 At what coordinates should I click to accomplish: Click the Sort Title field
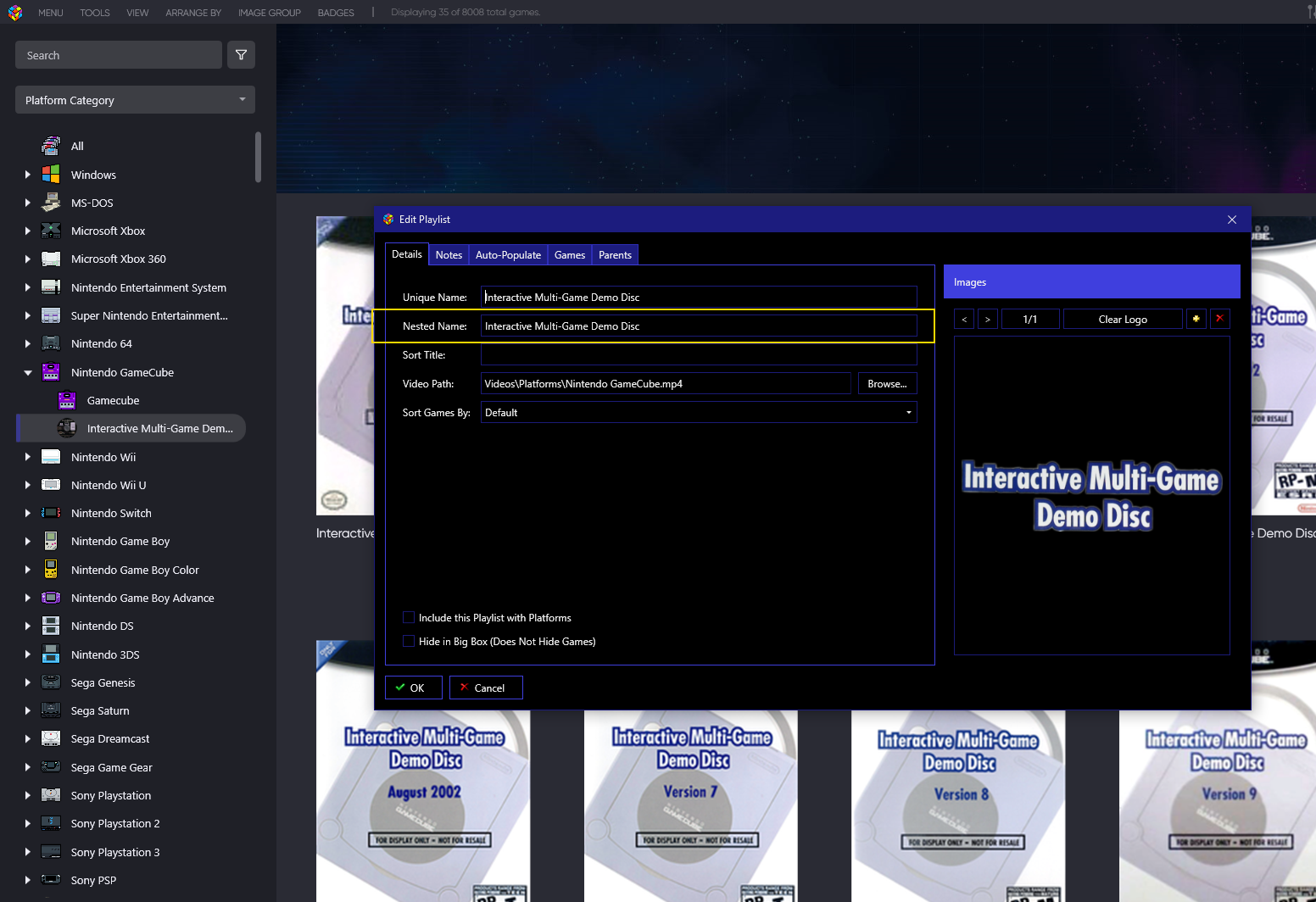click(x=699, y=354)
